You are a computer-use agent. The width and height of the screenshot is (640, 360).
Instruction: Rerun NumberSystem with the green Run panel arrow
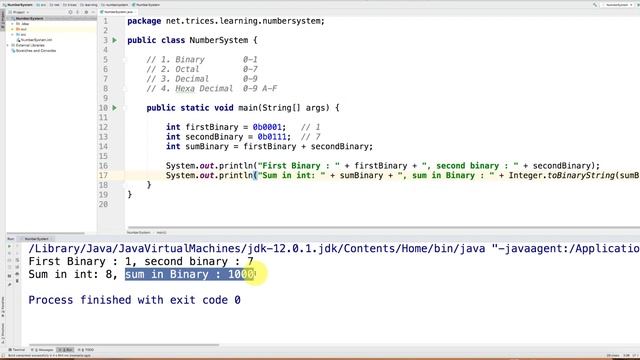[9, 246]
